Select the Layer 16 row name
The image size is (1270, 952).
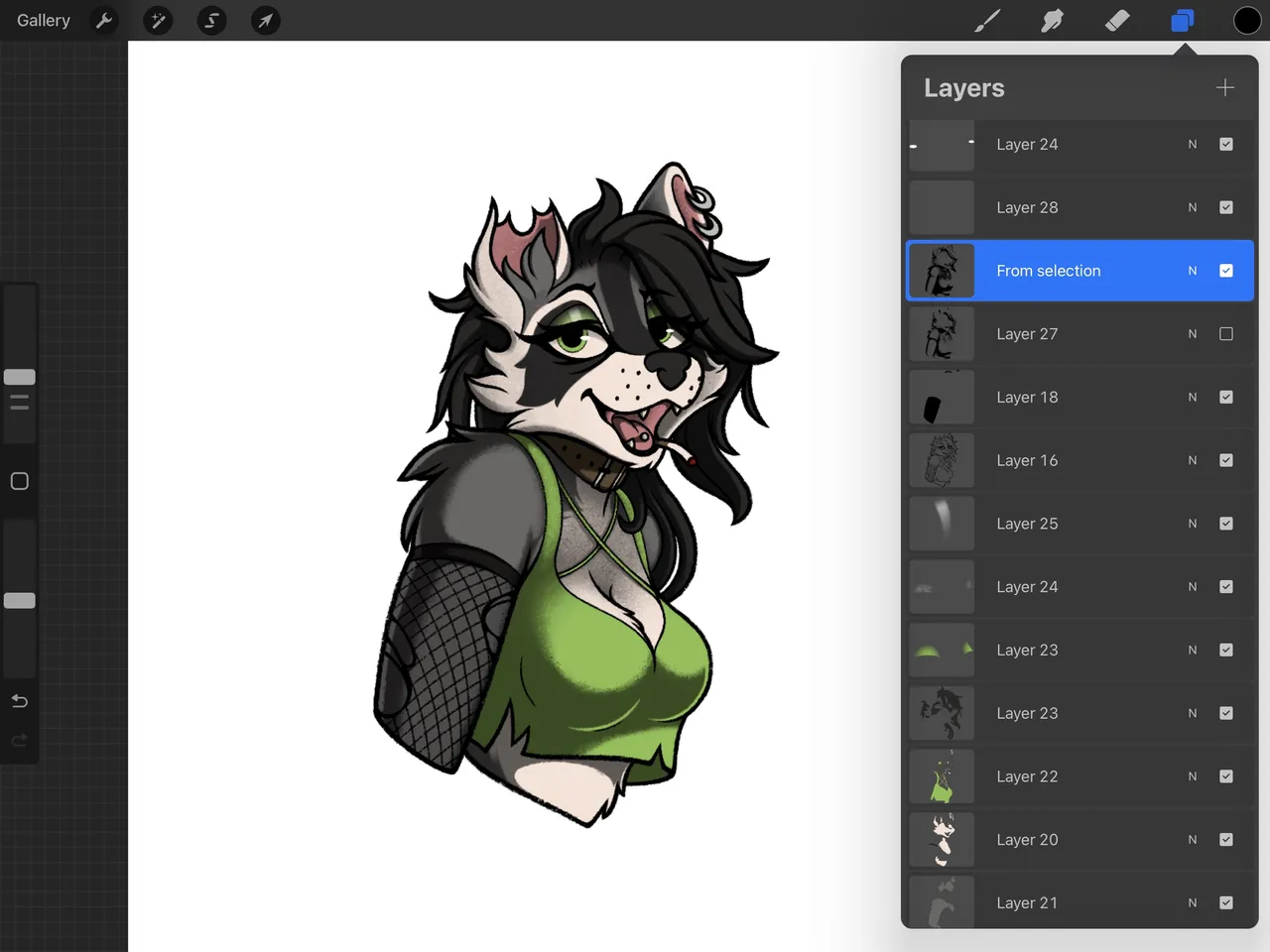(1027, 460)
